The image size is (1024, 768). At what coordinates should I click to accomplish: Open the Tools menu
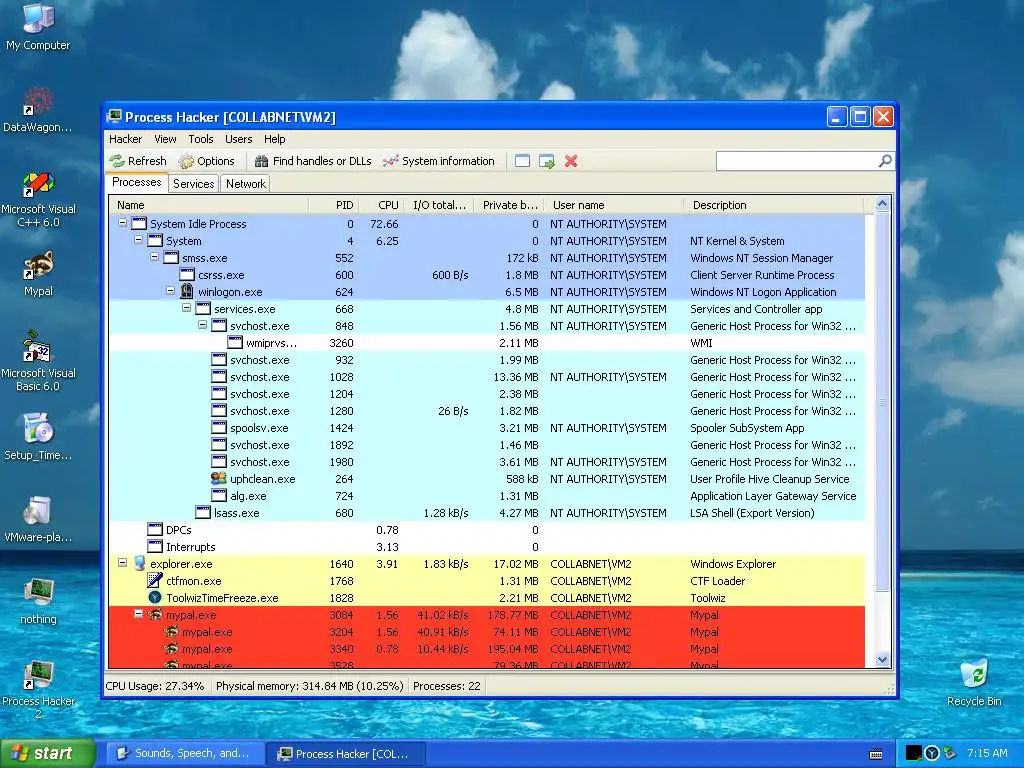200,139
